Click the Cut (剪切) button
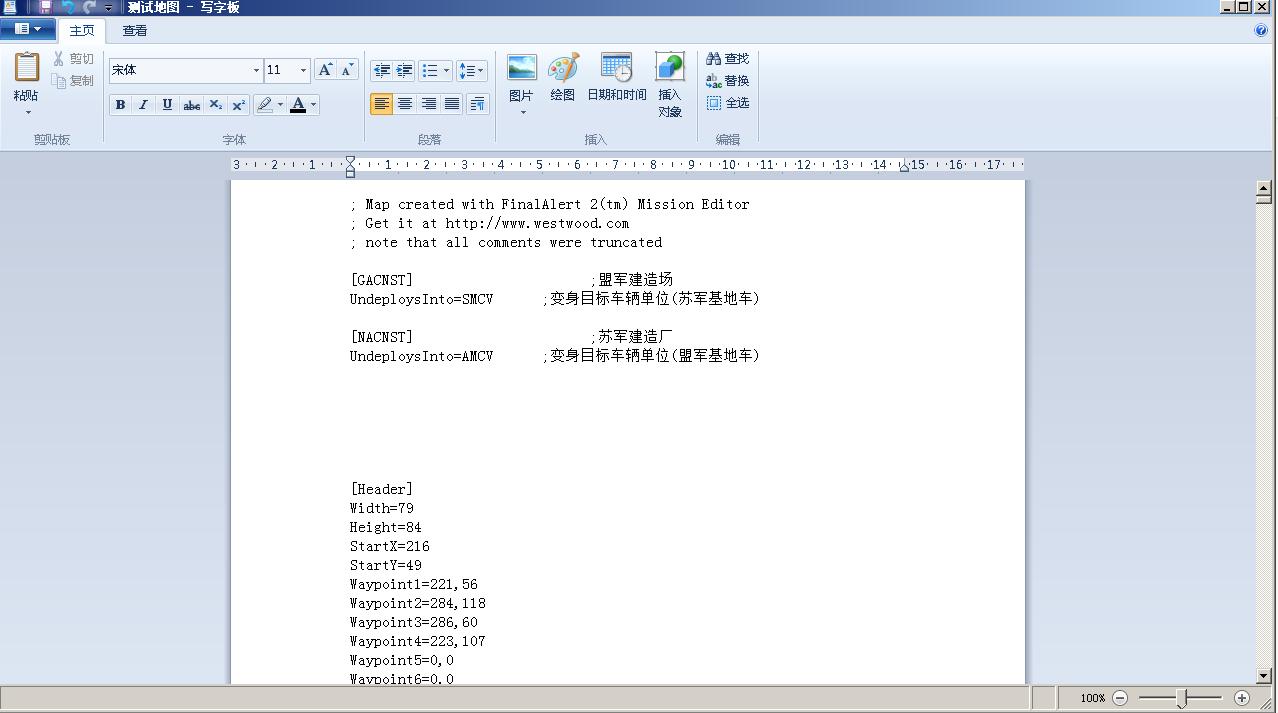 pos(73,59)
